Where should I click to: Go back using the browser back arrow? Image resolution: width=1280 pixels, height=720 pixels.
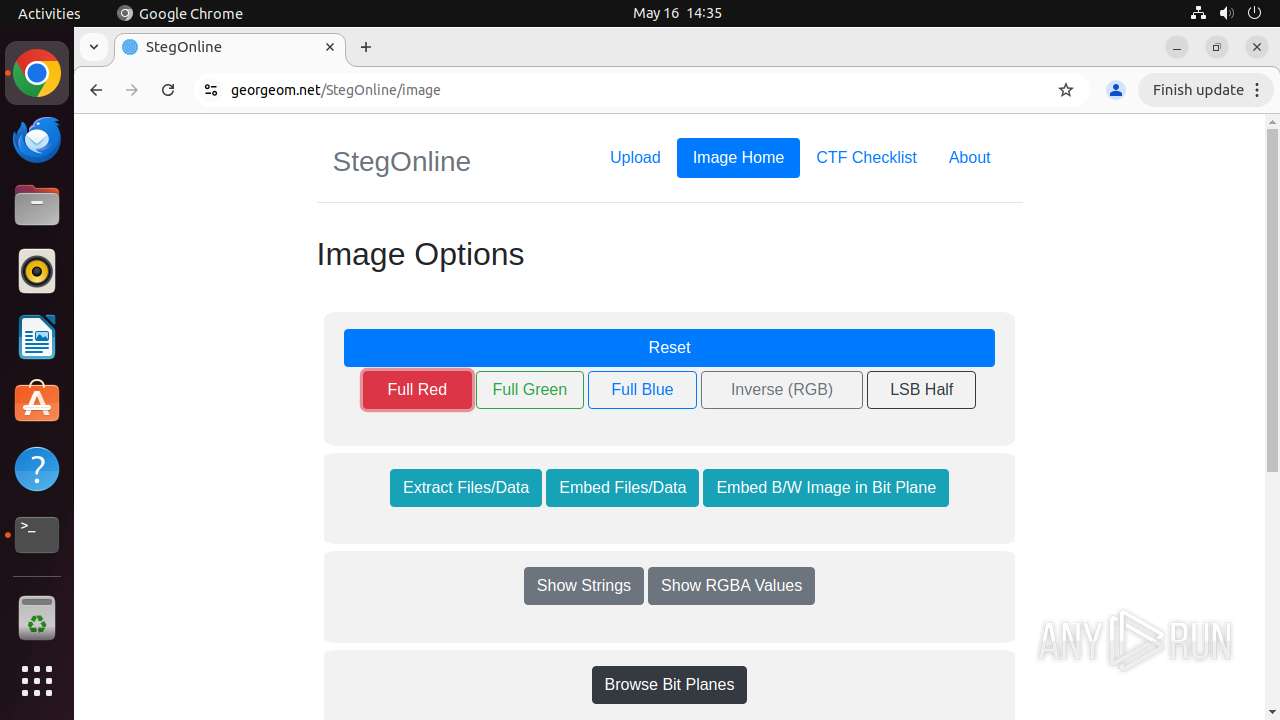(96, 90)
